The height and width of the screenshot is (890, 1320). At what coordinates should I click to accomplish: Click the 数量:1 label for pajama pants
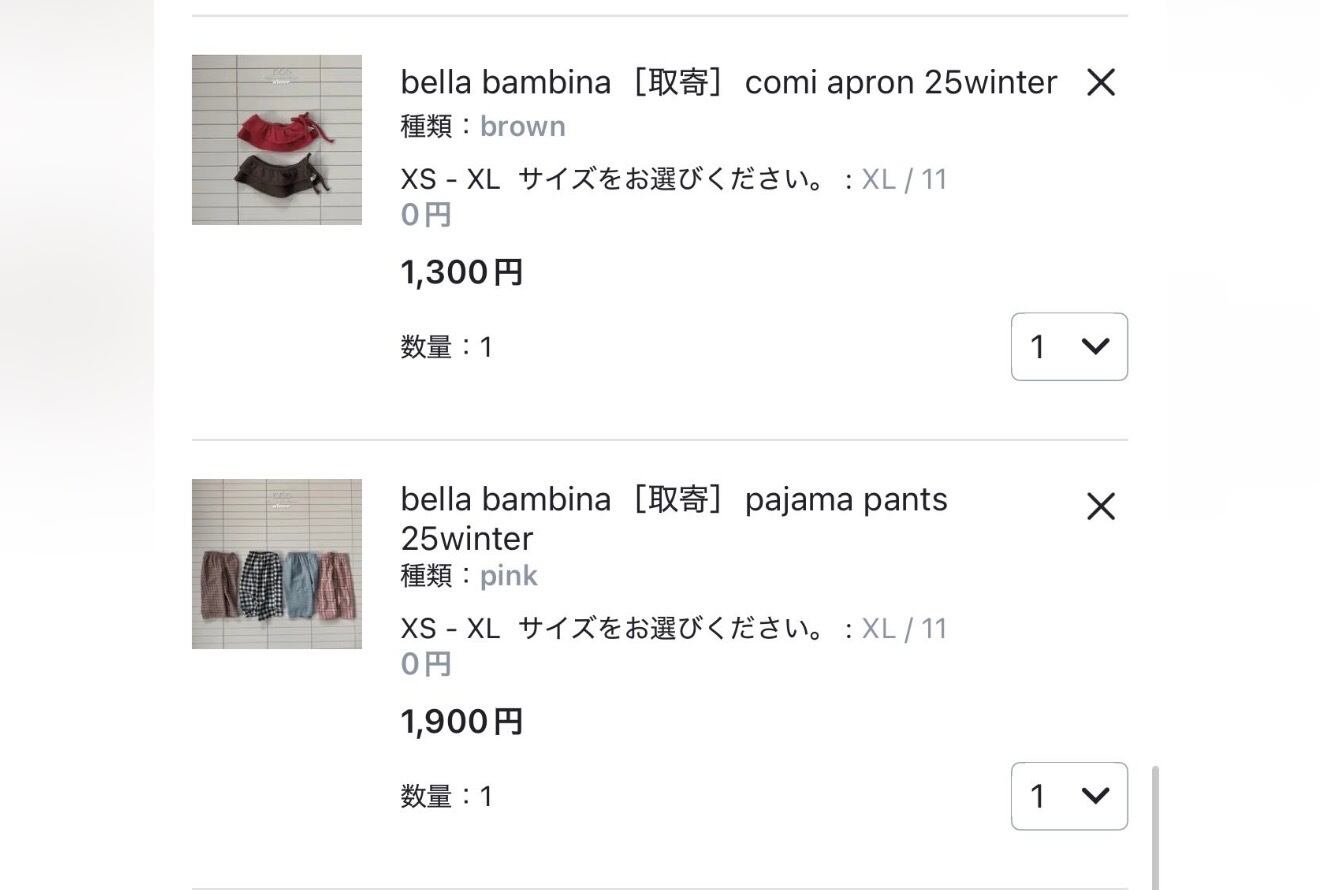tap(447, 796)
